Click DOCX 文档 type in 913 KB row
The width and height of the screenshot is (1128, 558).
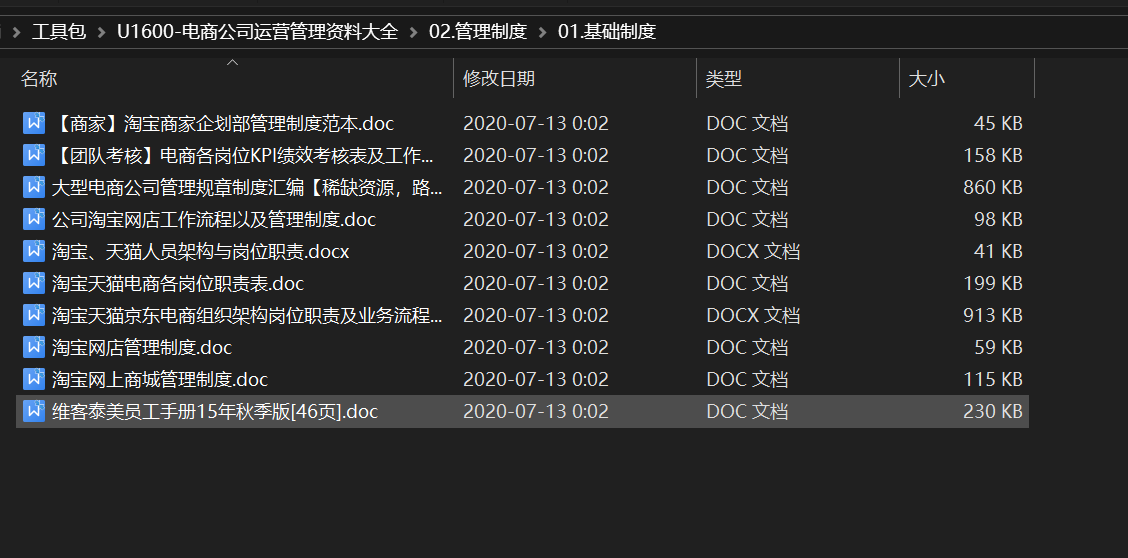coord(753,315)
